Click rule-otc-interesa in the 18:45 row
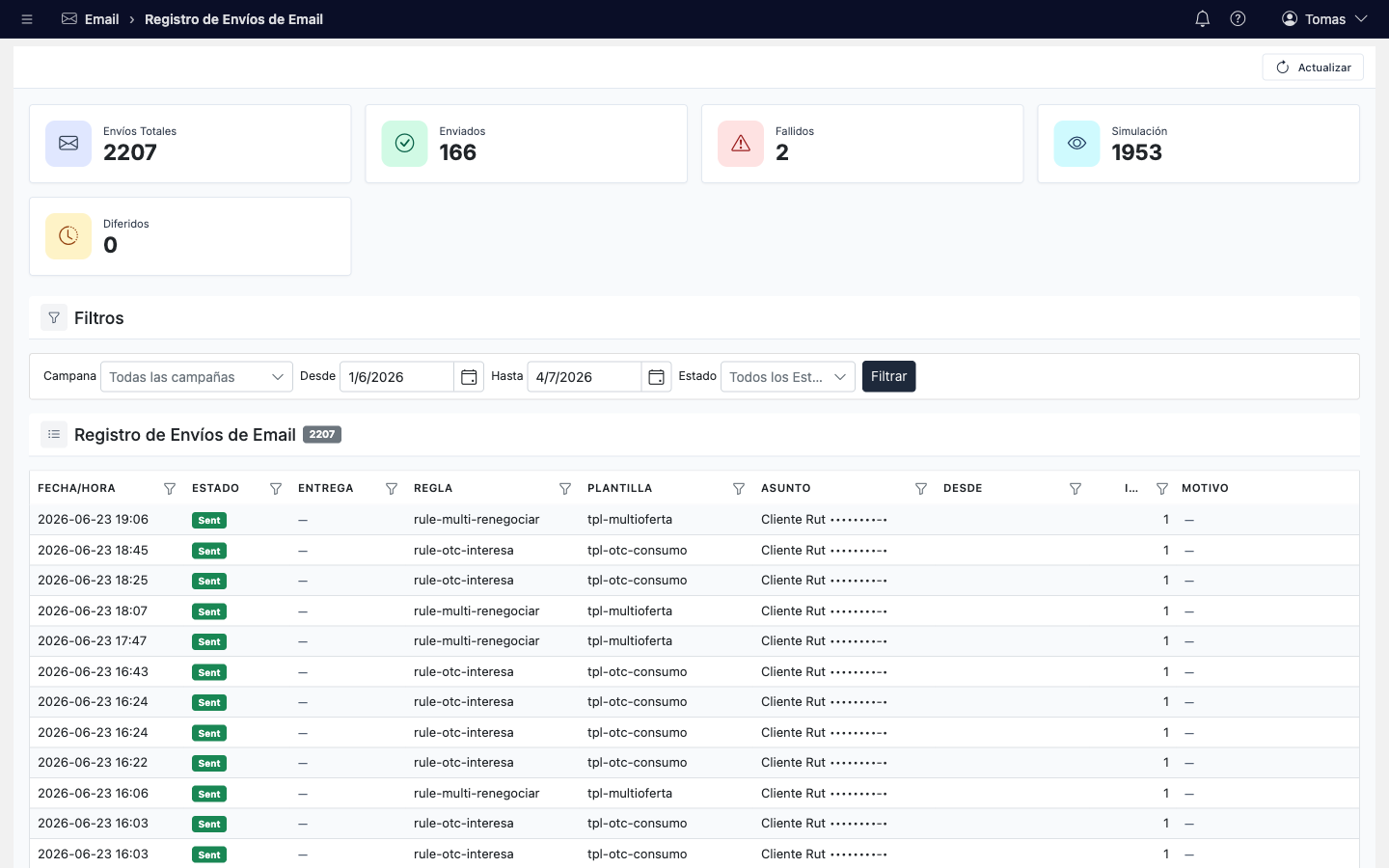This screenshot has height=868, width=1389. pyautogui.click(x=463, y=550)
